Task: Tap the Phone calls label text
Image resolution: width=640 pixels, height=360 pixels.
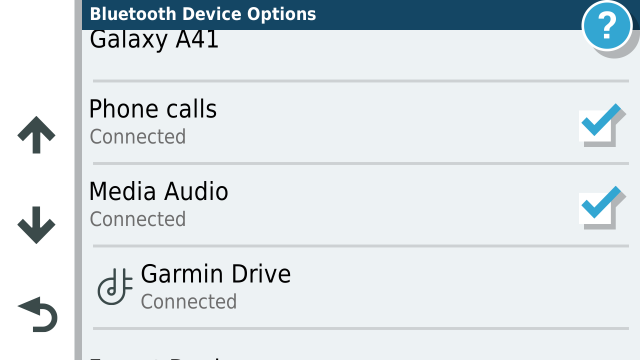Action: point(153,109)
